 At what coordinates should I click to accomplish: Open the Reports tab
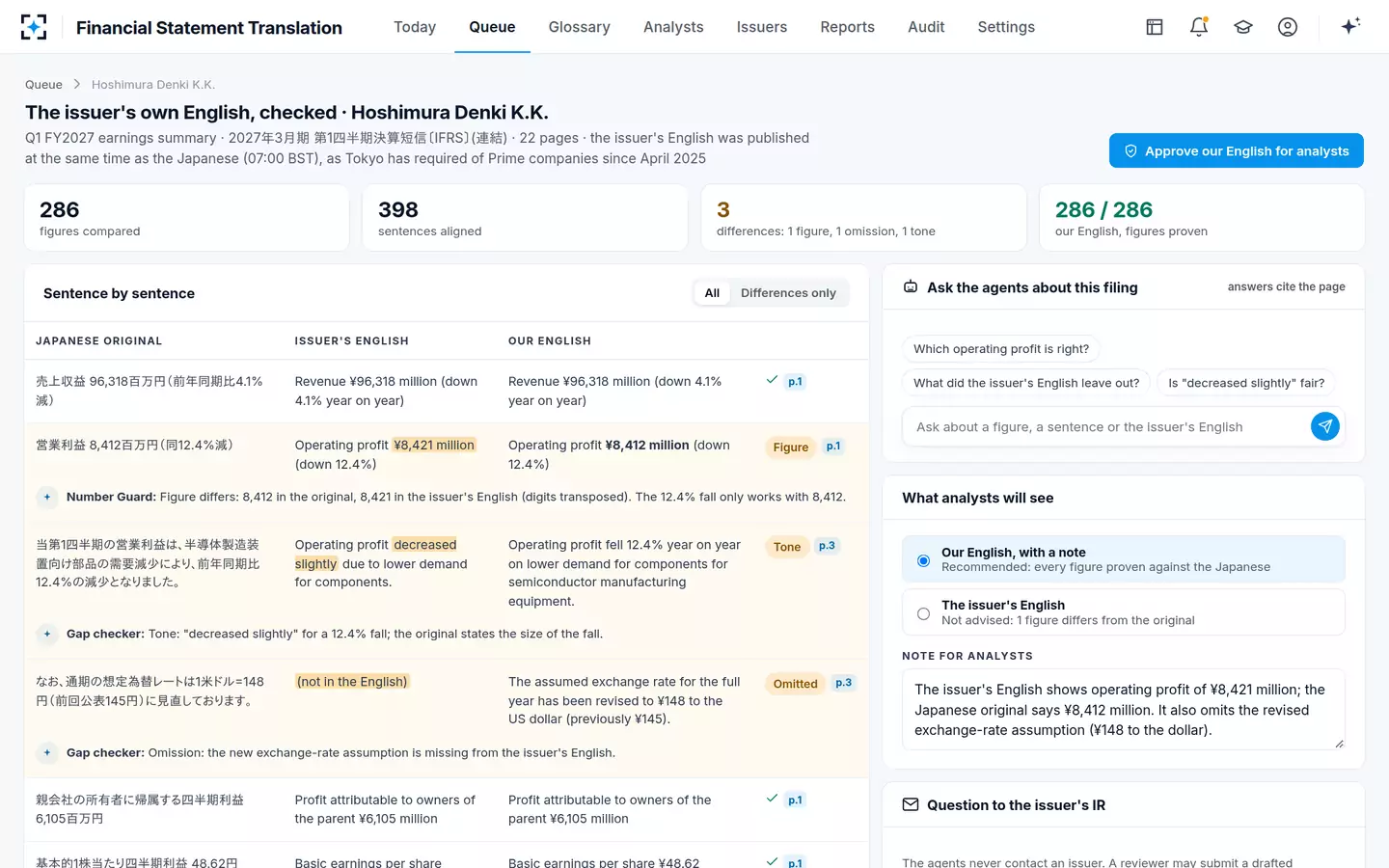pyautogui.click(x=847, y=27)
